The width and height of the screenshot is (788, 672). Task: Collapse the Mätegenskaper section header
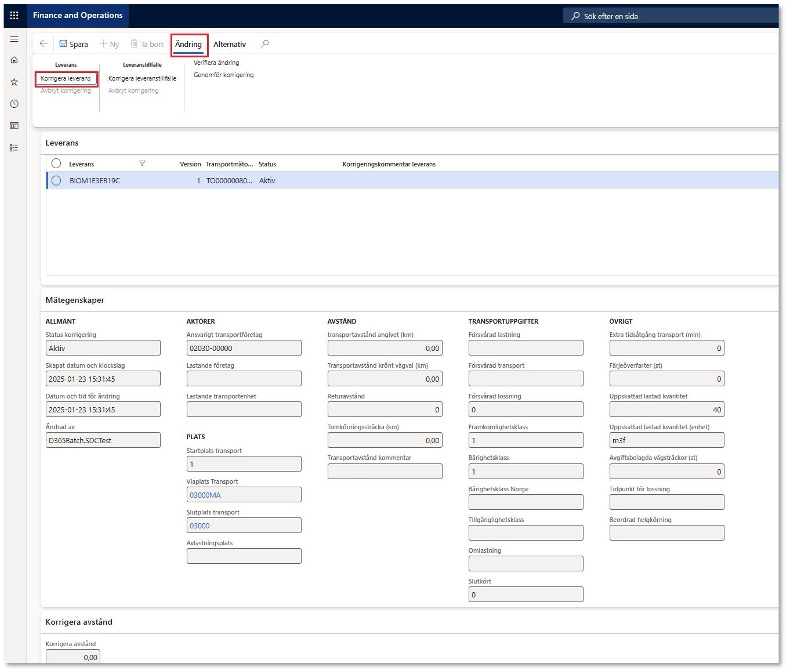pos(75,299)
